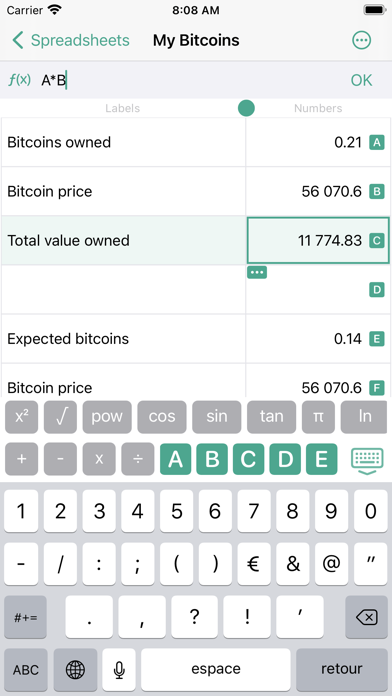Insert the x² square function
This screenshot has height=696, width=392.
click(x=21, y=417)
